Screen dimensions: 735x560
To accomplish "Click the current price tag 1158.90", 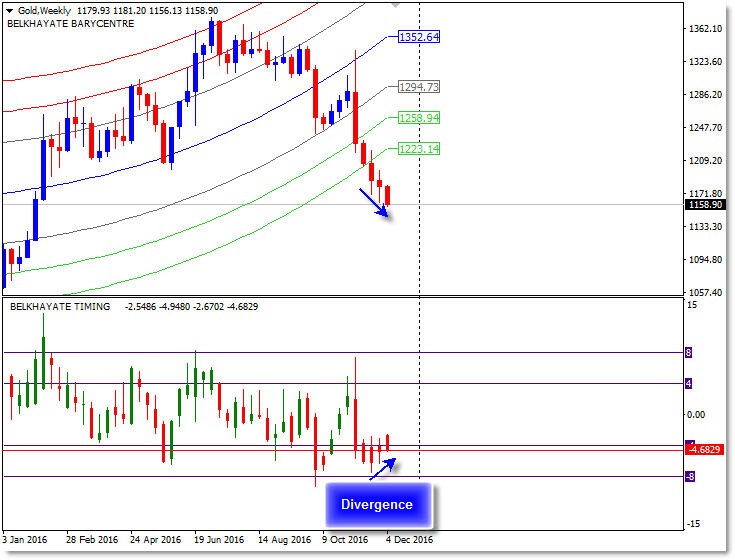I will point(705,205).
